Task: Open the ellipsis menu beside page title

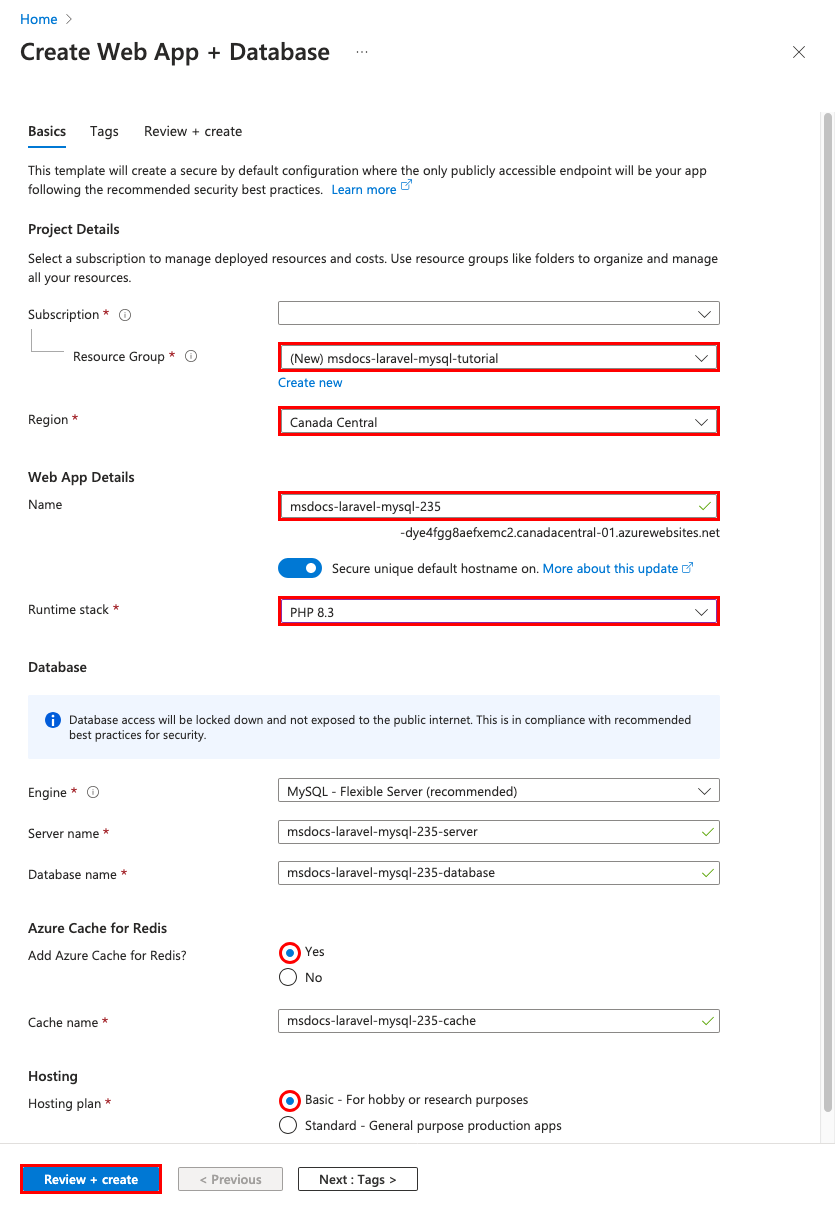Action: 361,52
